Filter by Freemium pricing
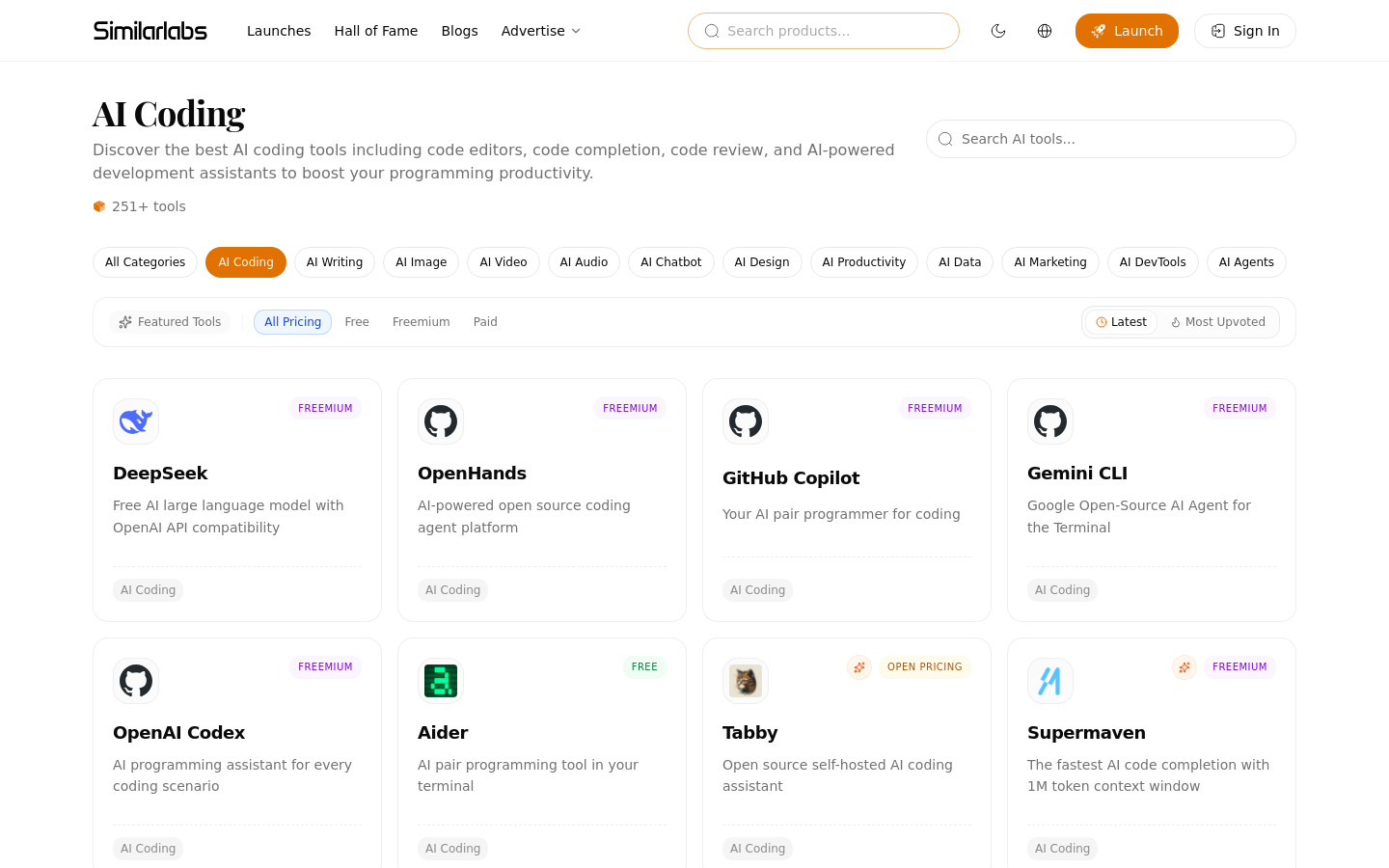The width and height of the screenshot is (1389, 868). [422, 322]
